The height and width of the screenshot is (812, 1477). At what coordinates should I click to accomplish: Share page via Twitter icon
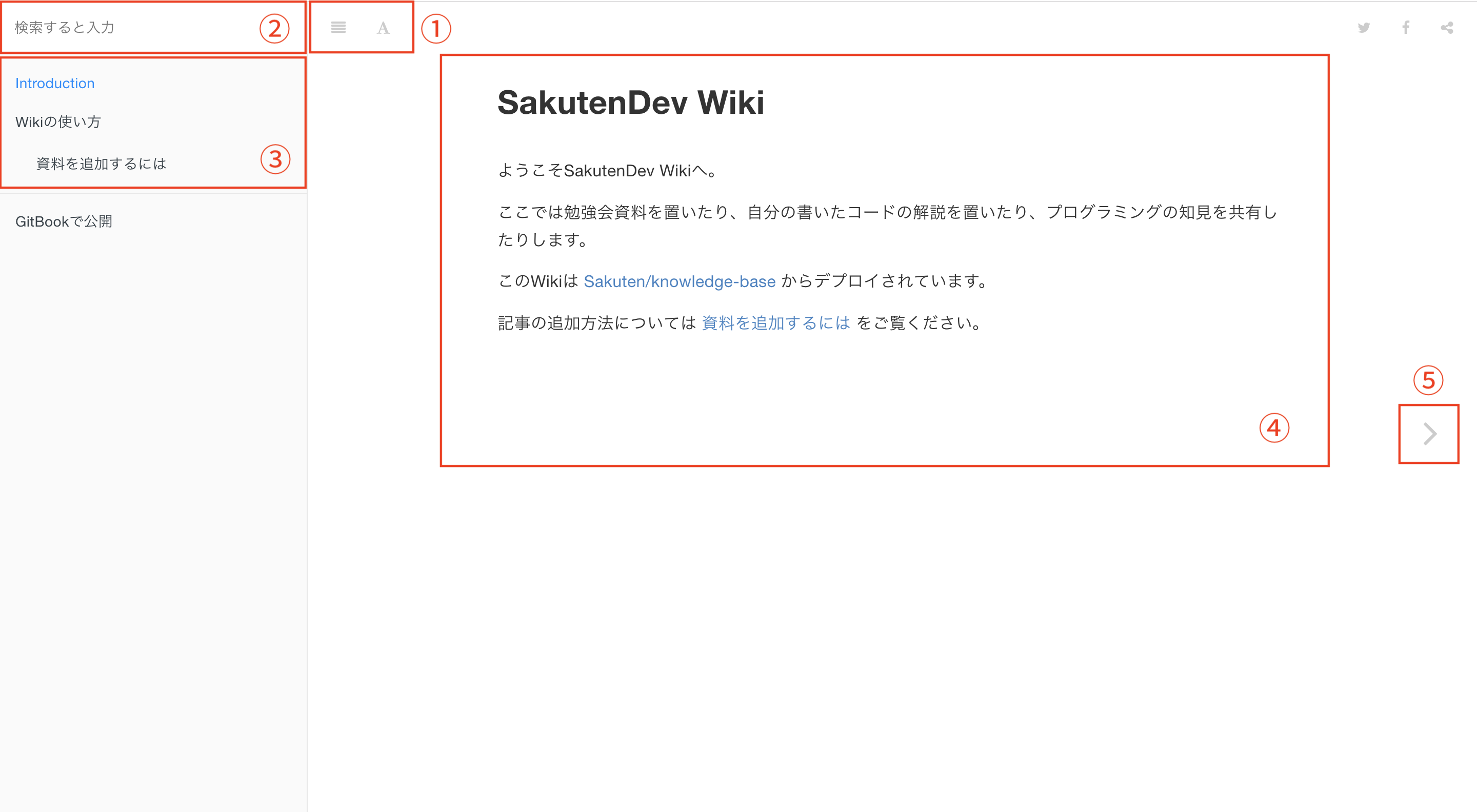tap(1364, 28)
